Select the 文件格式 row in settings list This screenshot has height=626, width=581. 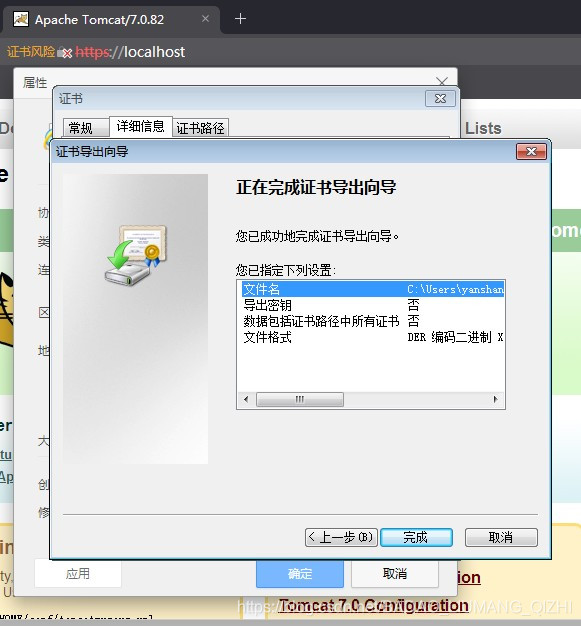[x=373, y=337]
